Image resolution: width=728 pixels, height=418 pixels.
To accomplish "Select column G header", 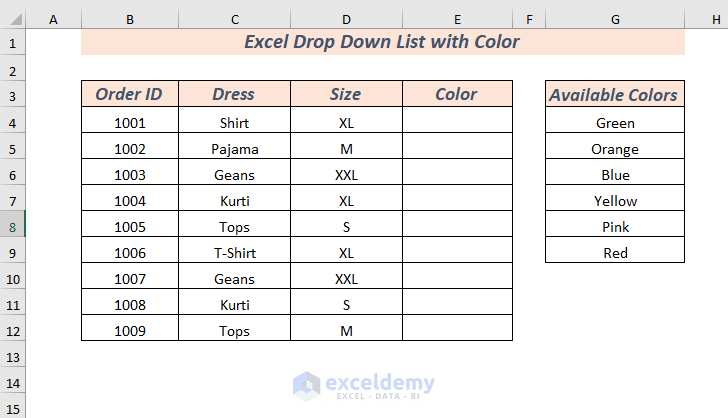I will tap(615, 19).
